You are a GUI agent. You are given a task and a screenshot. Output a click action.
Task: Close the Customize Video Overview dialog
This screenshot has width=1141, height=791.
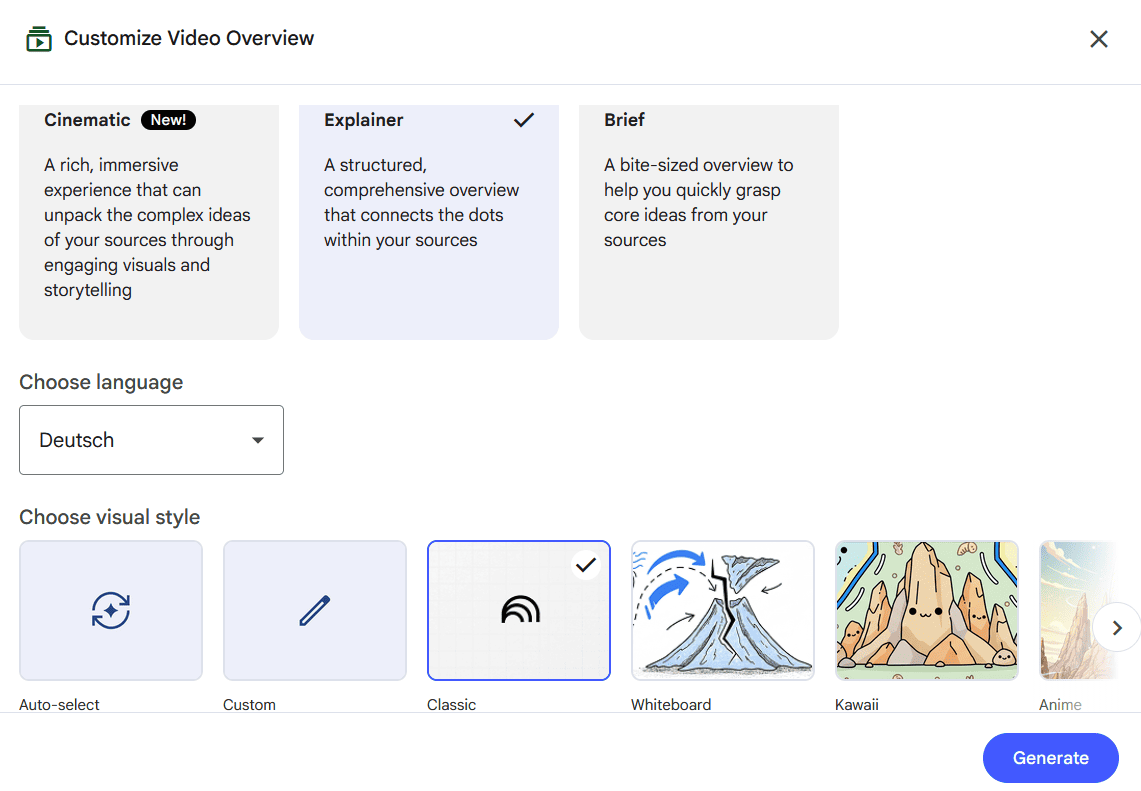(1098, 39)
